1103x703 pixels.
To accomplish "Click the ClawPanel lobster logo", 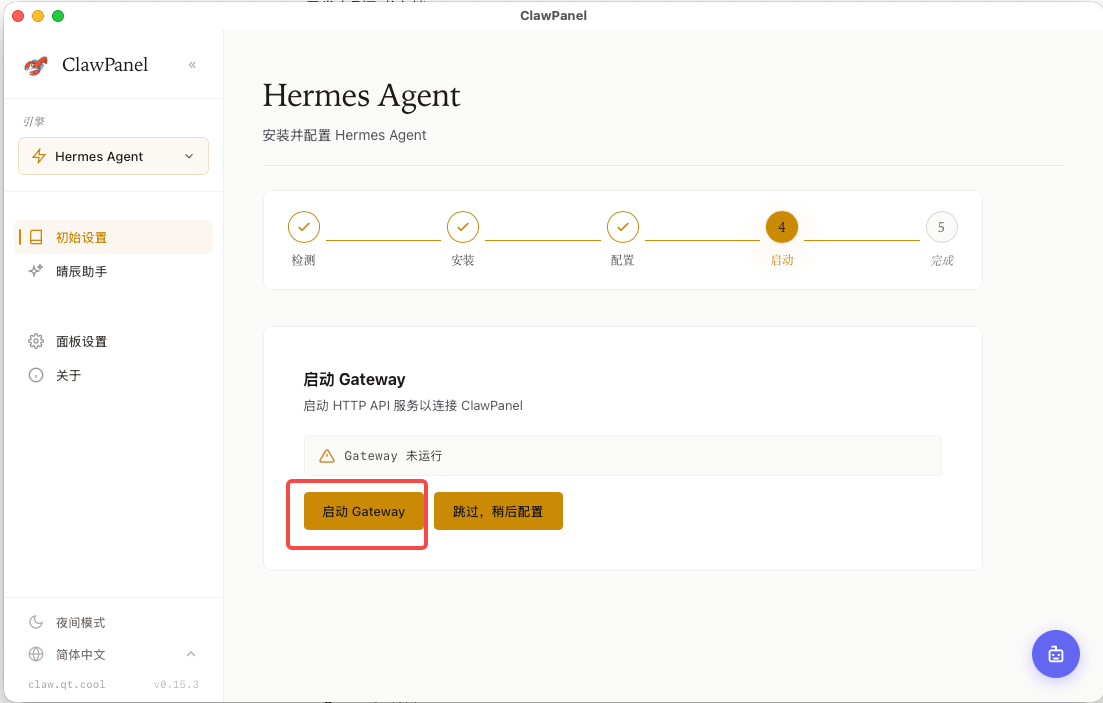I will click(x=36, y=65).
